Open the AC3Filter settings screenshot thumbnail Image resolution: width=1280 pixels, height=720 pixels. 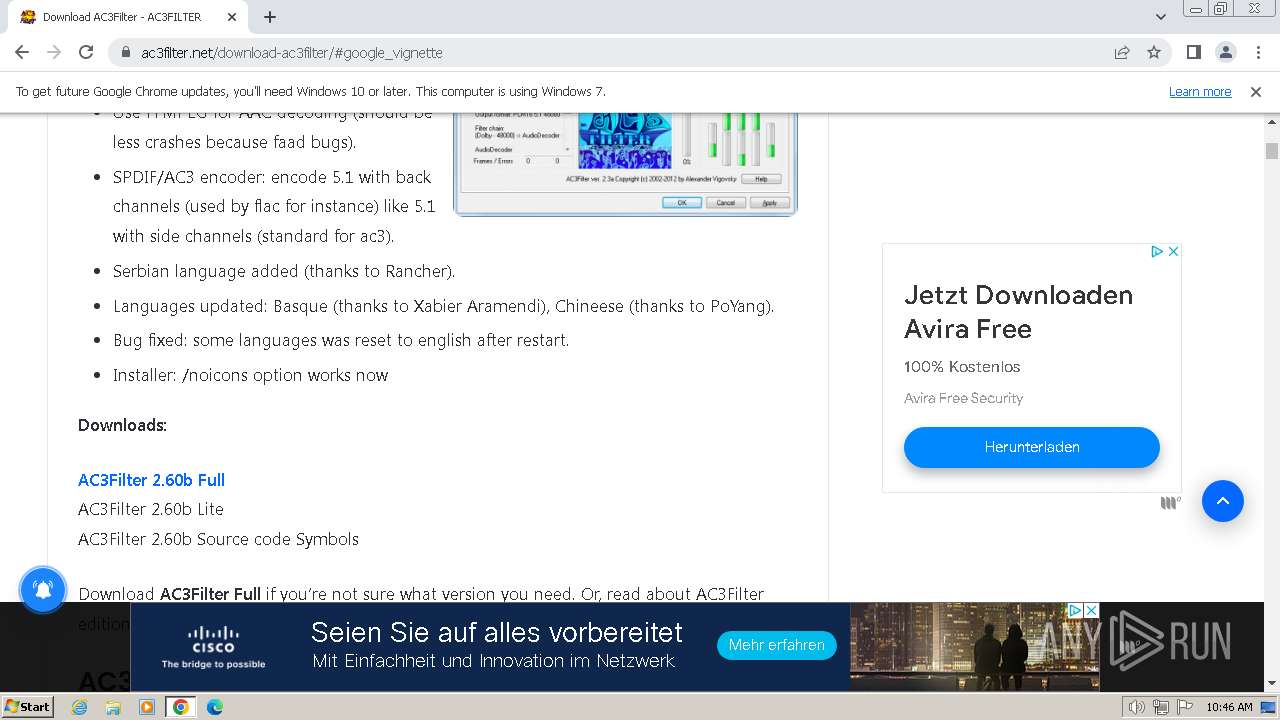pos(625,164)
